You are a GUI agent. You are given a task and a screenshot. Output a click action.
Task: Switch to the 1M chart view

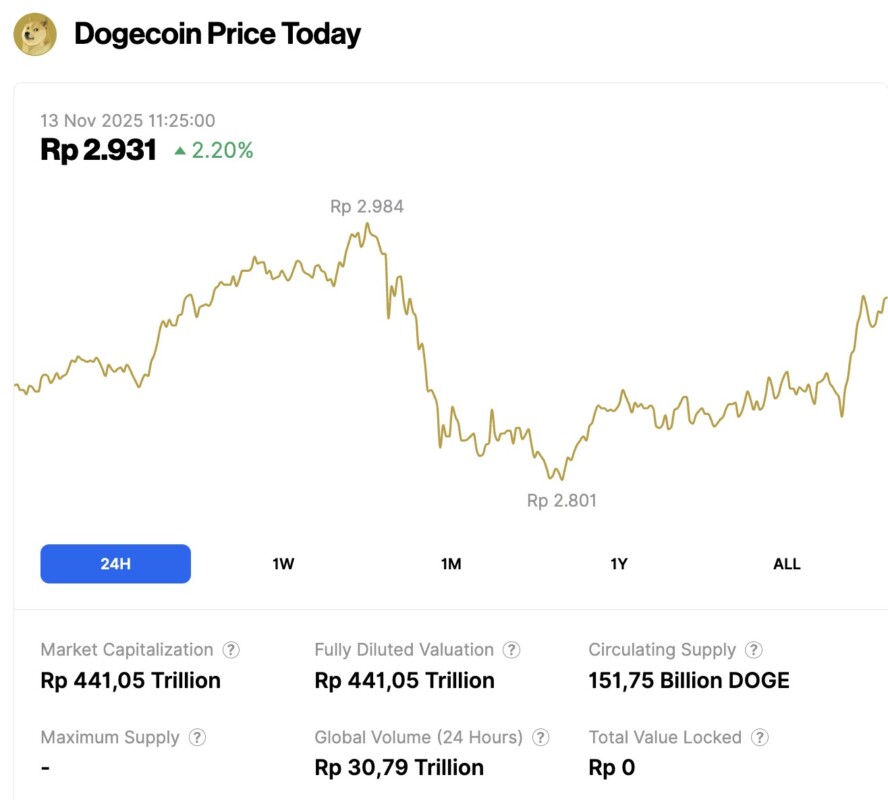pos(451,564)
